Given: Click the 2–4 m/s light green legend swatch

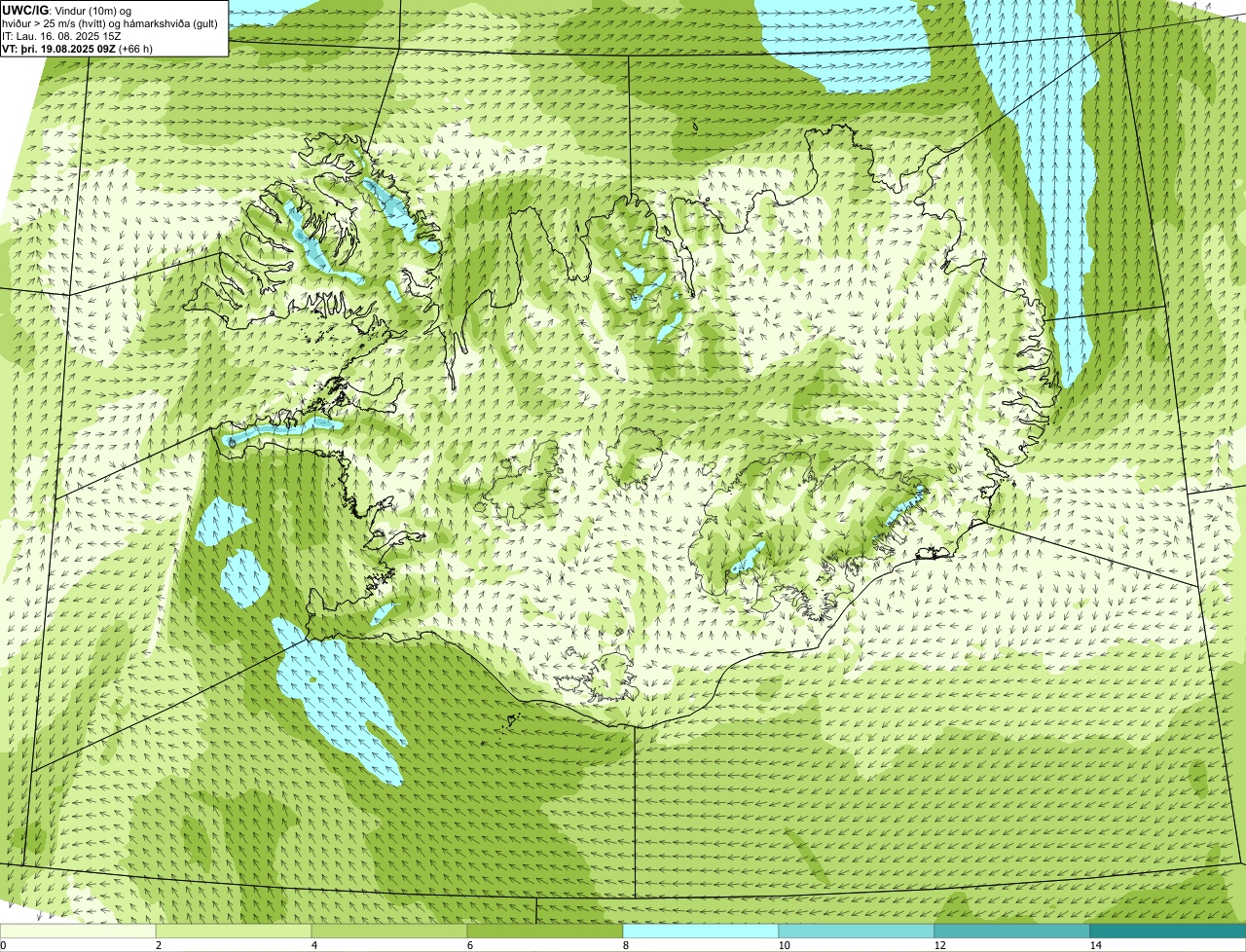Looking at the screenshot, I should 234,931.
